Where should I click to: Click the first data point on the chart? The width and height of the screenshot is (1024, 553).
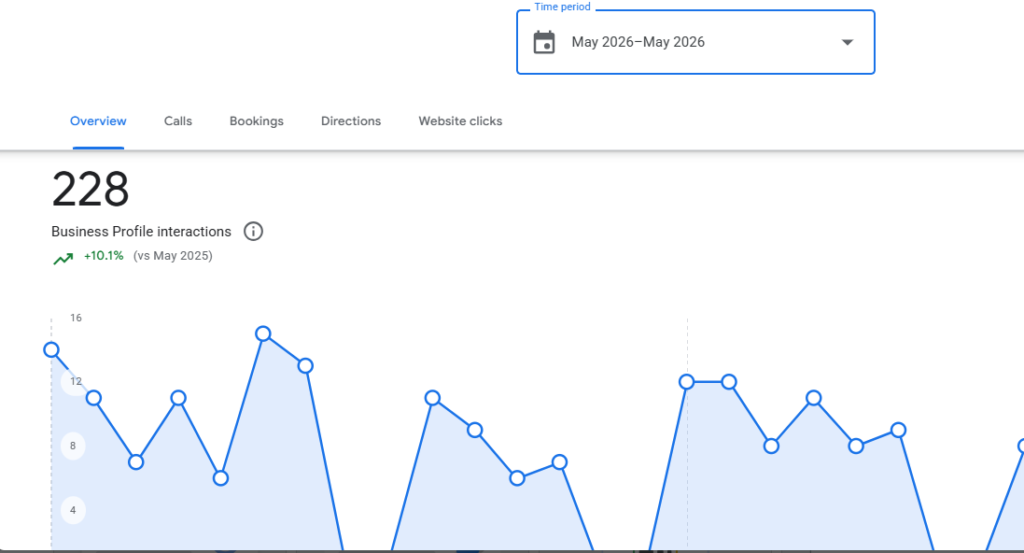tap(52, 350)
